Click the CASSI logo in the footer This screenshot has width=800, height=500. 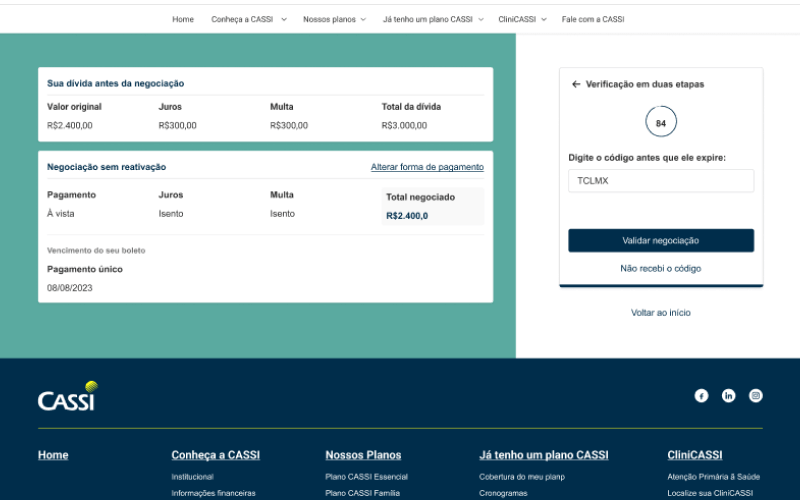point(68,396)
